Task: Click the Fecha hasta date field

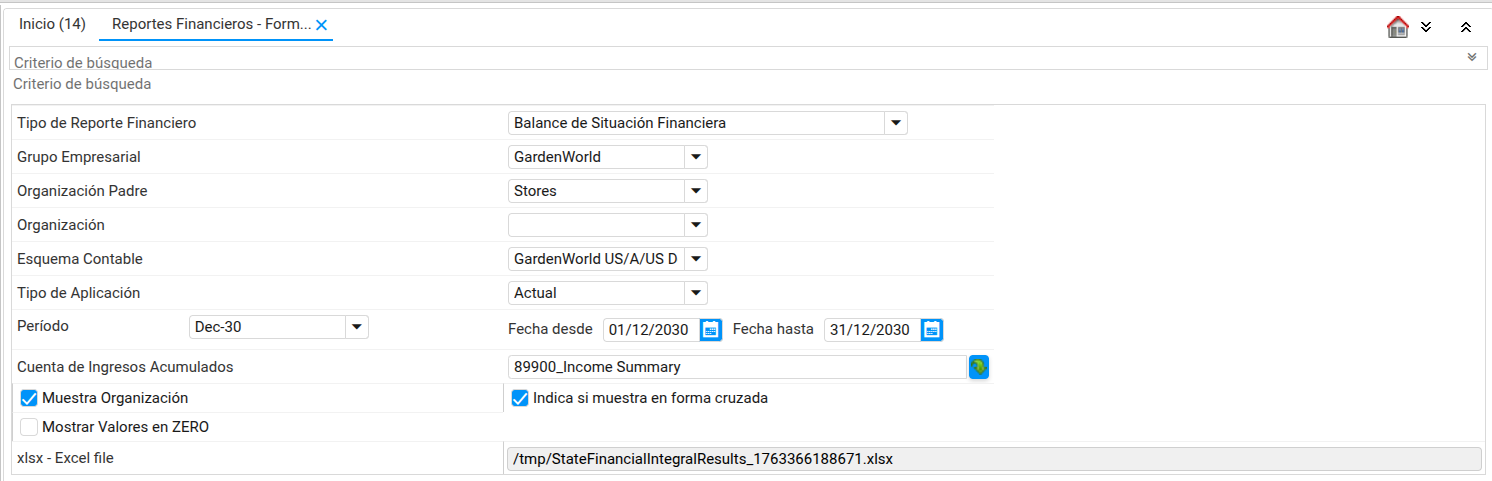Action: tap(872, 329)
